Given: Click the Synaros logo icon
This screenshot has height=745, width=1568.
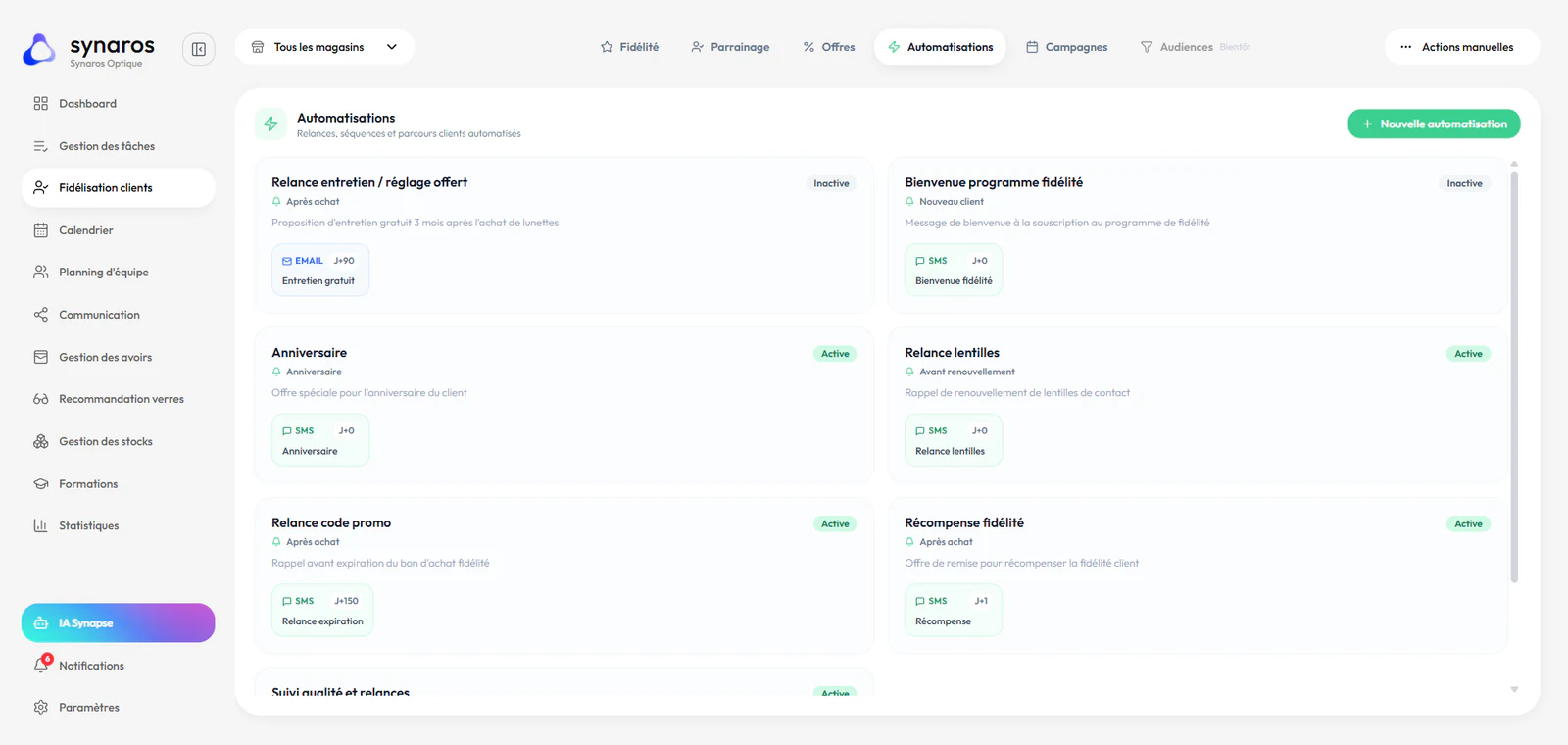Looking at the screenshot, I should (39, 50).
